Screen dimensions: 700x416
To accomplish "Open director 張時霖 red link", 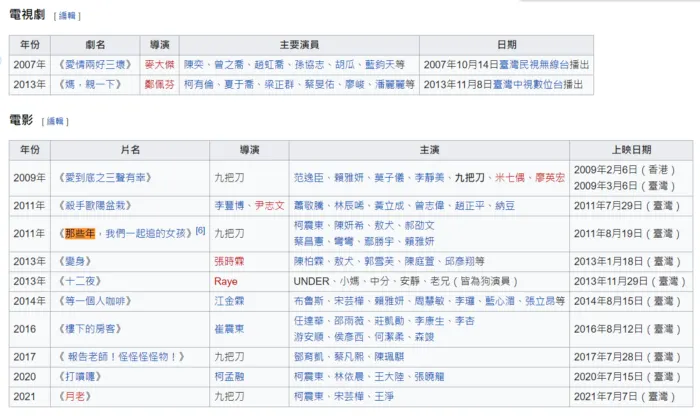I will (x=229, y=261).
